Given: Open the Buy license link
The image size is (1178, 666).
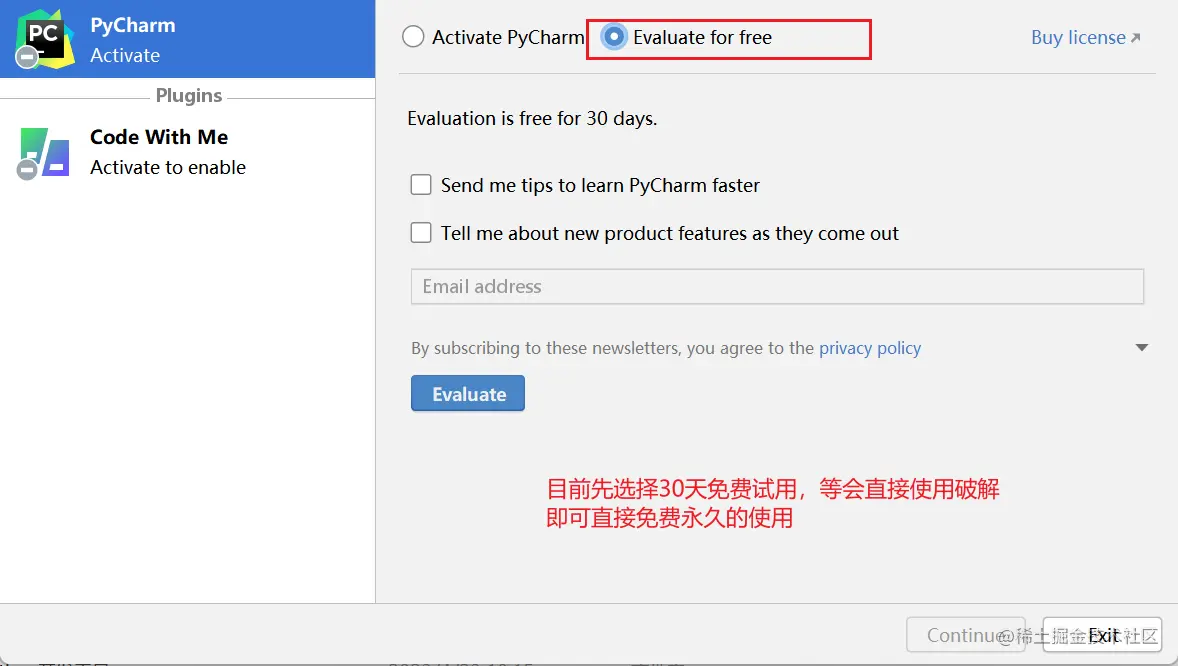Looking at the screenshot, I should click(x=1078, y=38).
